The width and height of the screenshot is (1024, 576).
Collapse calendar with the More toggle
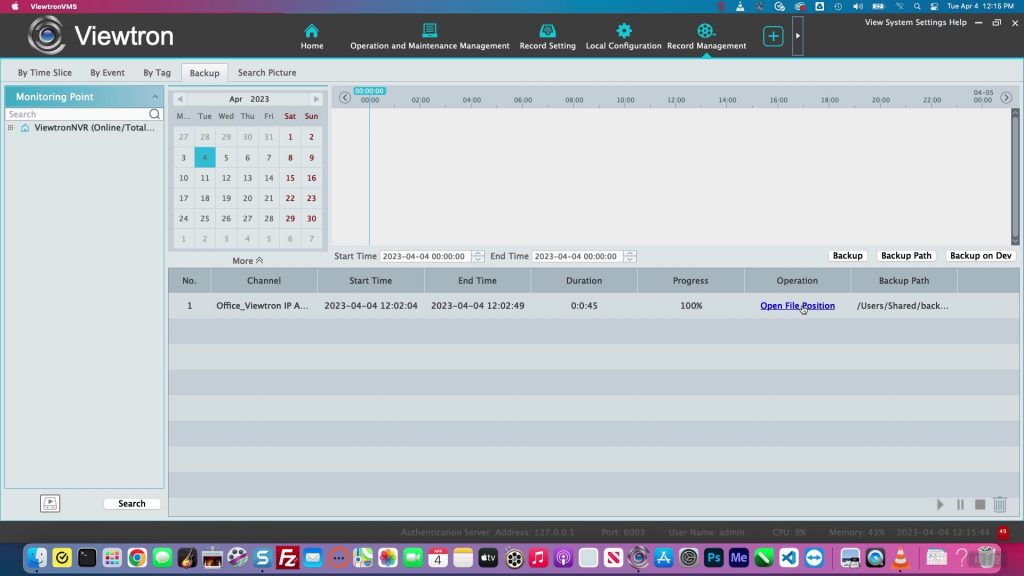point(248,261)
